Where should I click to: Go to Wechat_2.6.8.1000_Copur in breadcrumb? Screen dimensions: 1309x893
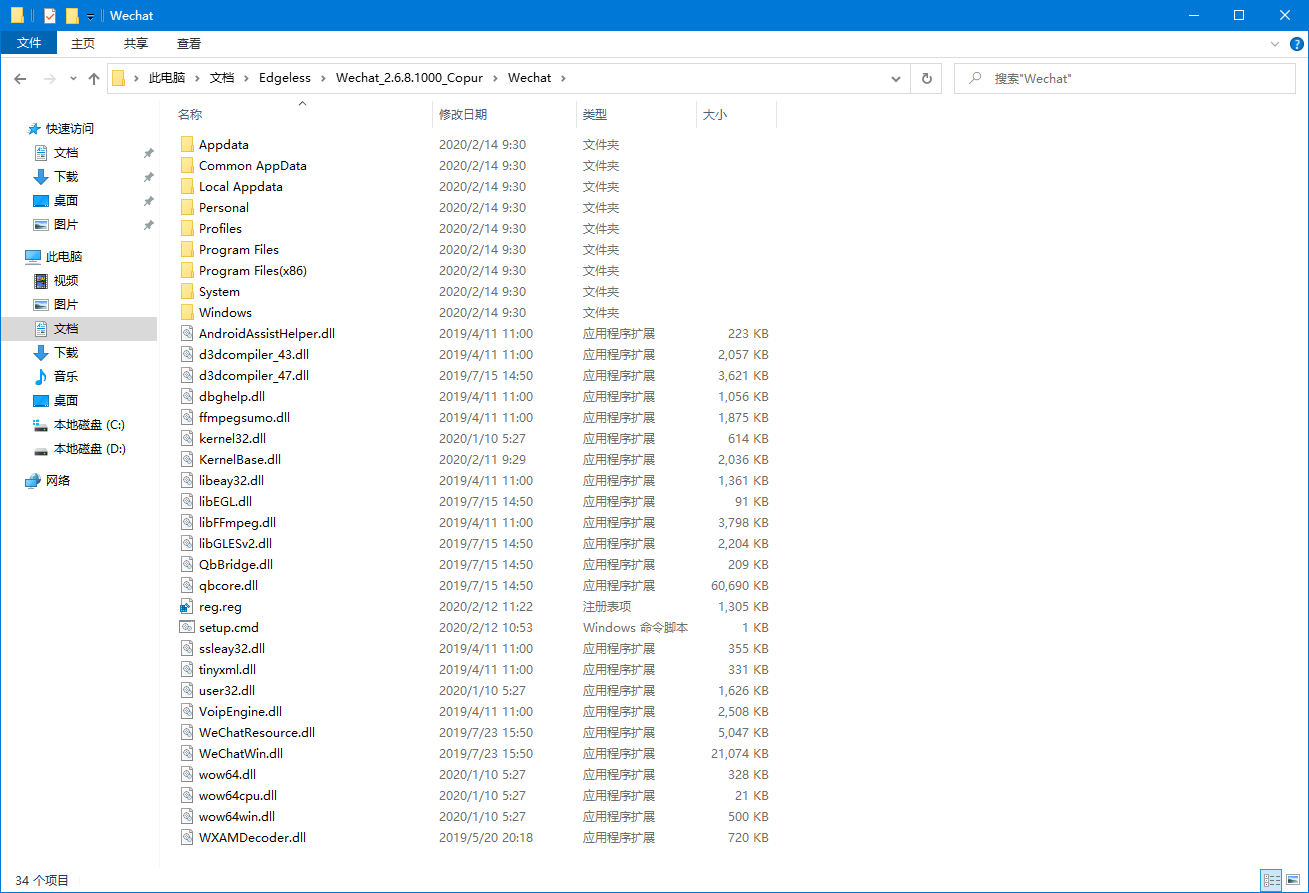click(x=409, y=78)
